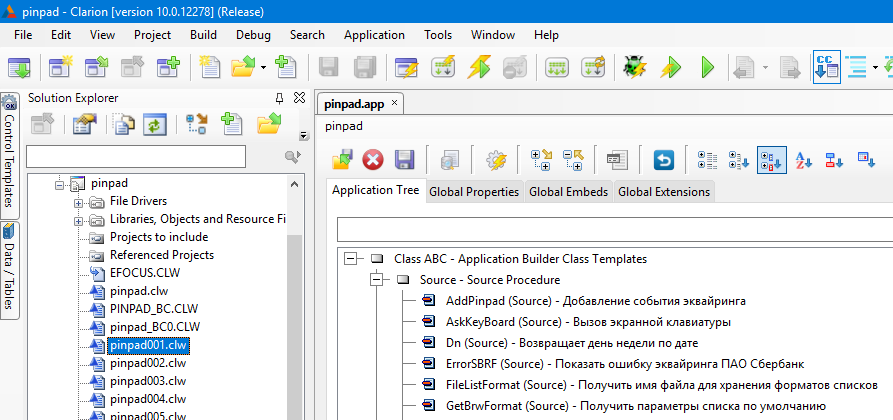Click the blue undo arrow in app toolbar
The width and height of the screenshot is (893, 420).
pos(663,159)
